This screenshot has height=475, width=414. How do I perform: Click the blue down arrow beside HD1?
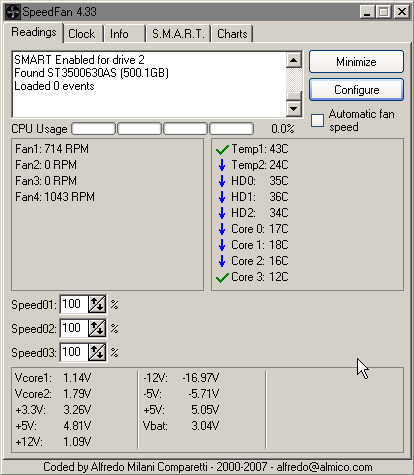pyautogui.click(x=222, y=197)
